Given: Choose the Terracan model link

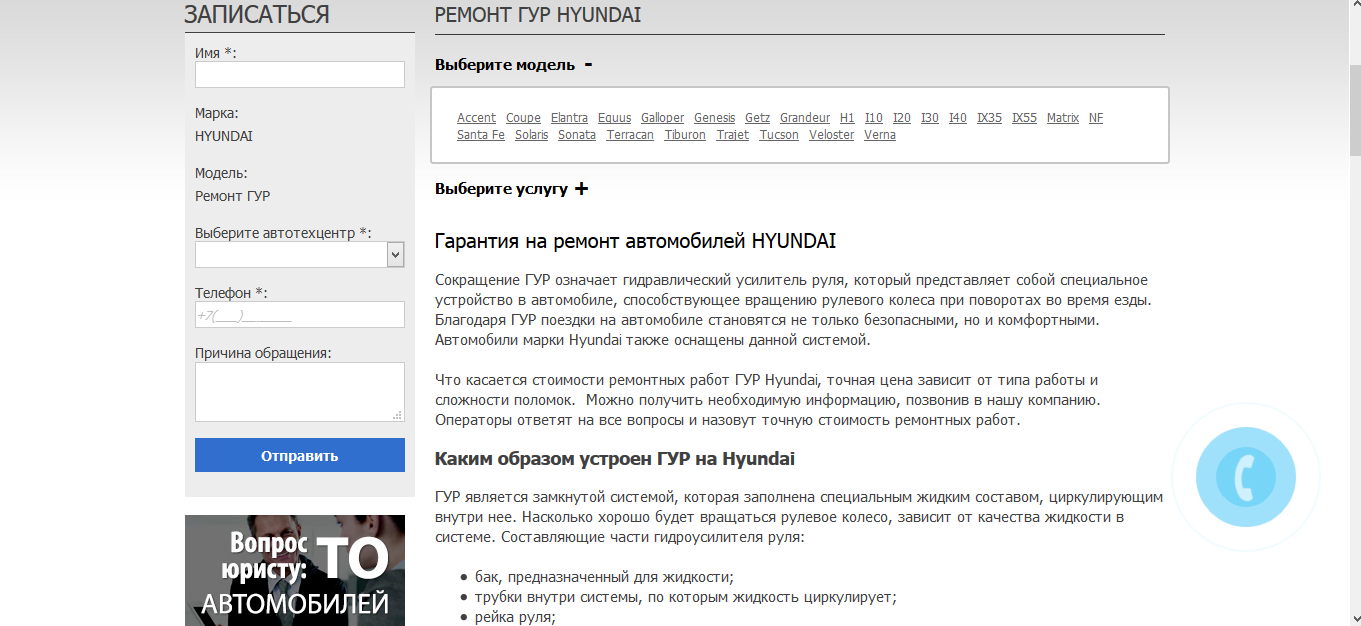Looking at the screenshot, I should tap(630, 135).
